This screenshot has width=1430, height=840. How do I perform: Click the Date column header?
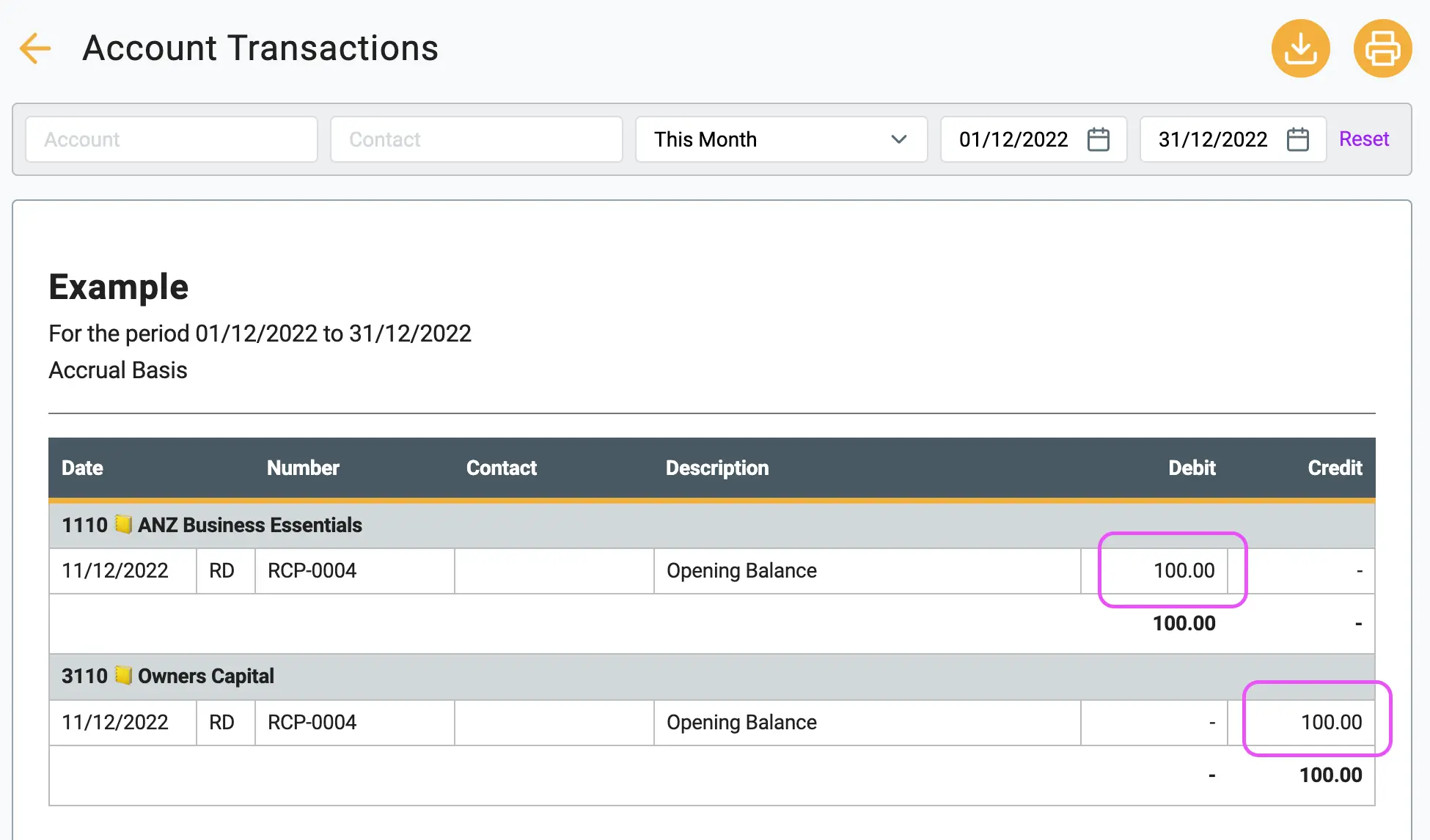tap(82, 468)
